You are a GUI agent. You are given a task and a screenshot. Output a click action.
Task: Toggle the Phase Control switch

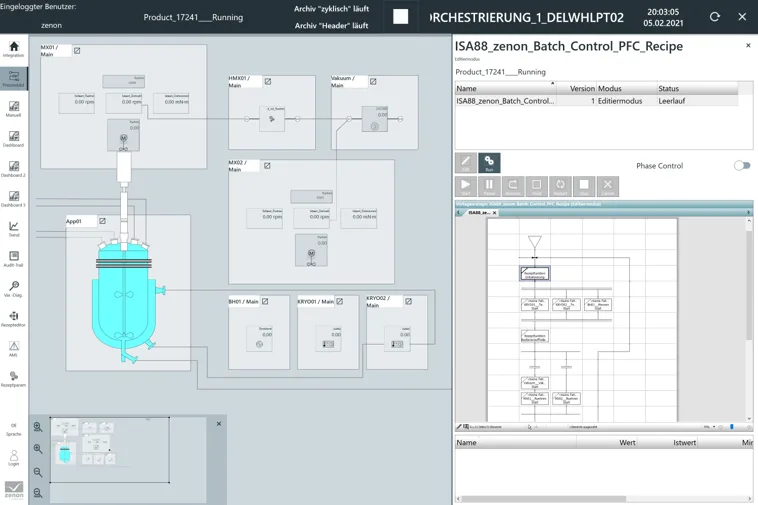point(742,166)
